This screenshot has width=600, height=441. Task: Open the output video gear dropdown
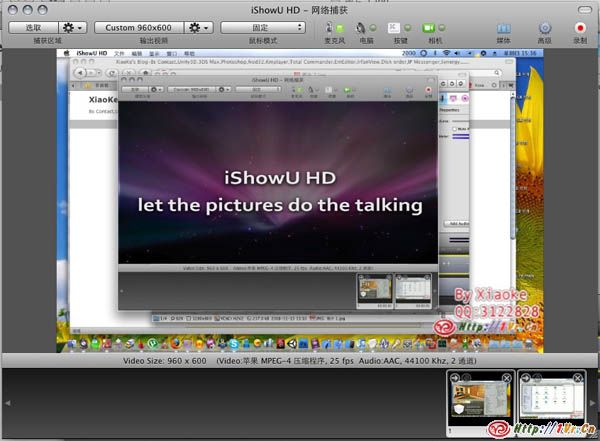click(199, 28)
